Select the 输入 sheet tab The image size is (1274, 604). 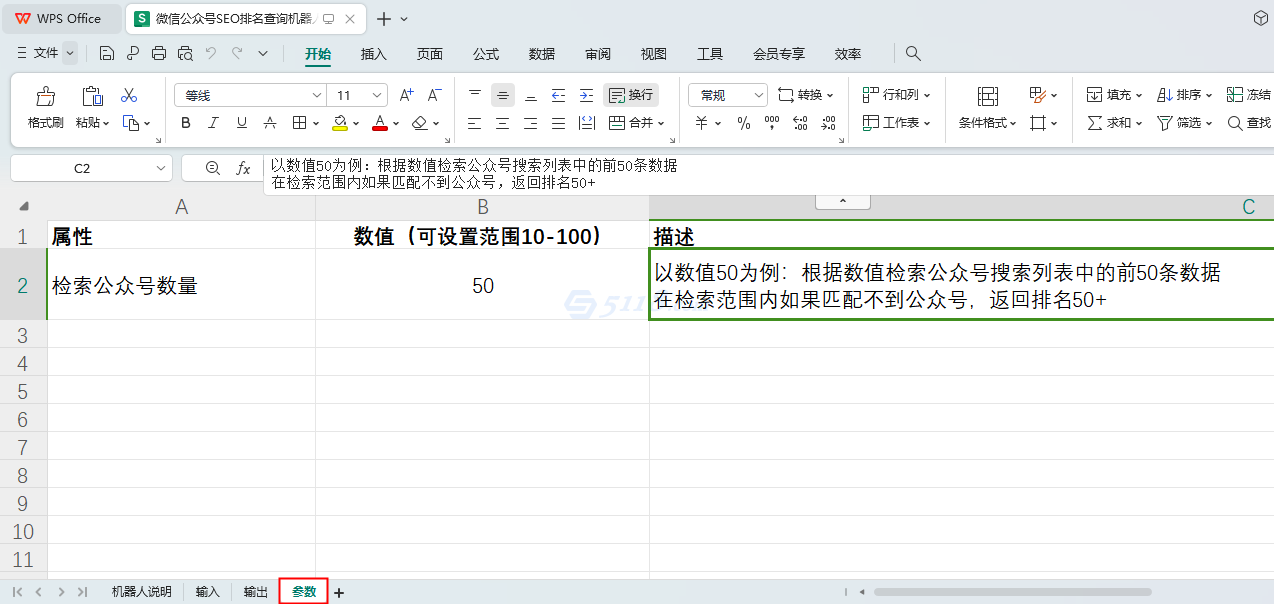(x=207, y=591)
